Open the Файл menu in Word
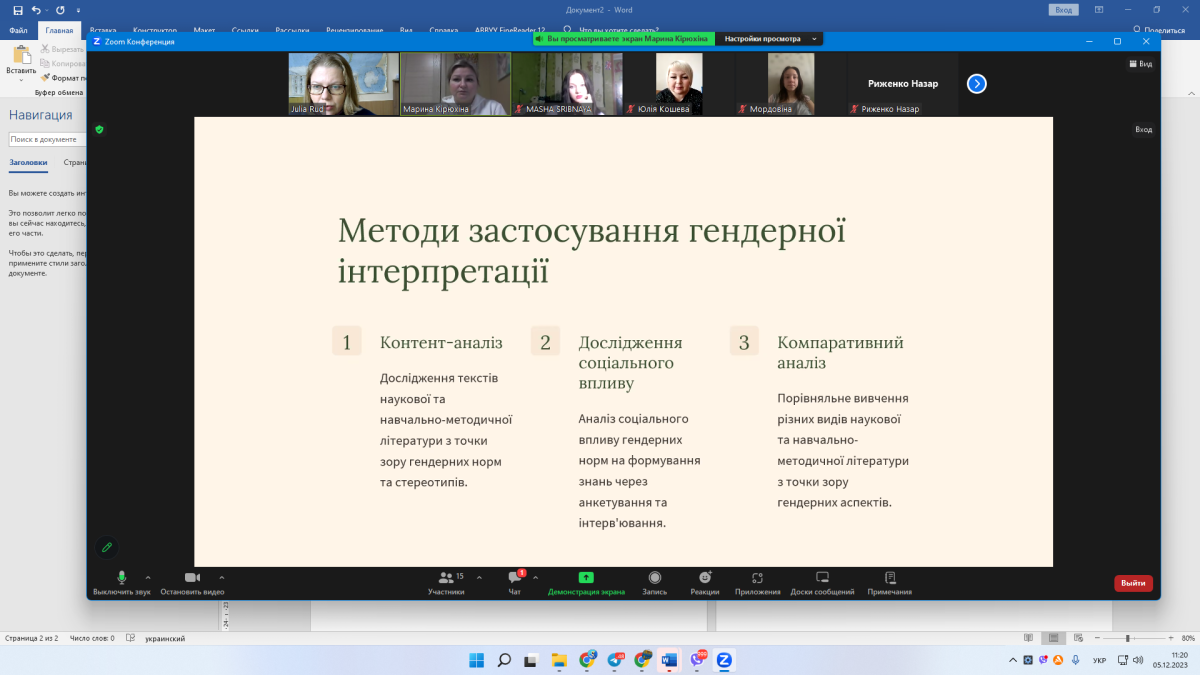1200x675 pixels. (x=18, y=31)
